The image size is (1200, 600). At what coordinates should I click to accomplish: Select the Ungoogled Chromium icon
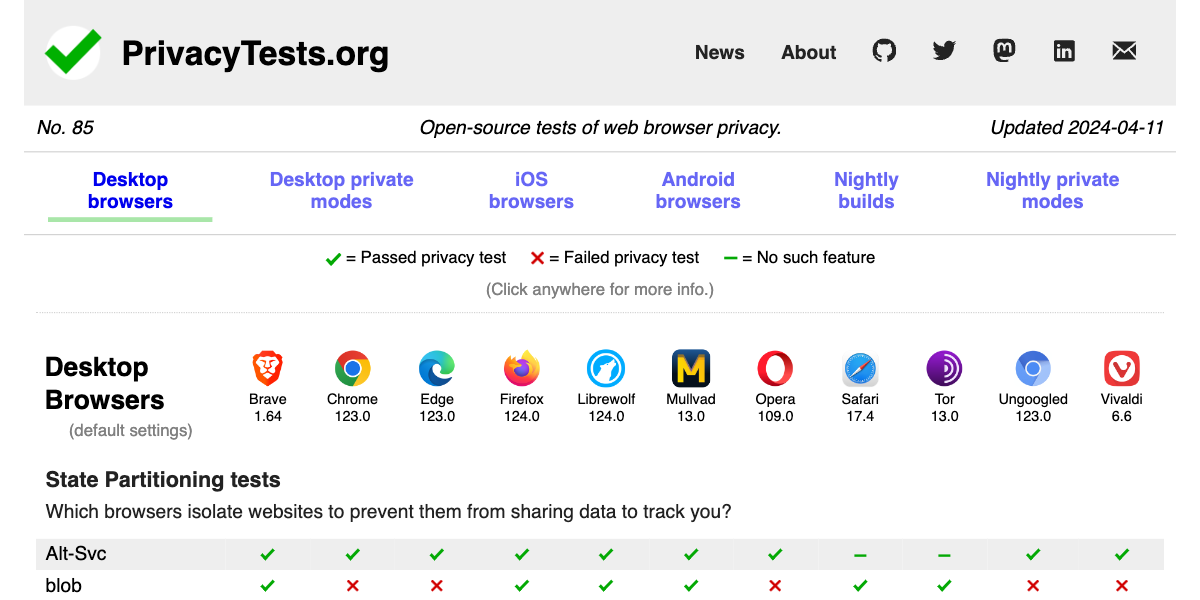pos(1033,369)
